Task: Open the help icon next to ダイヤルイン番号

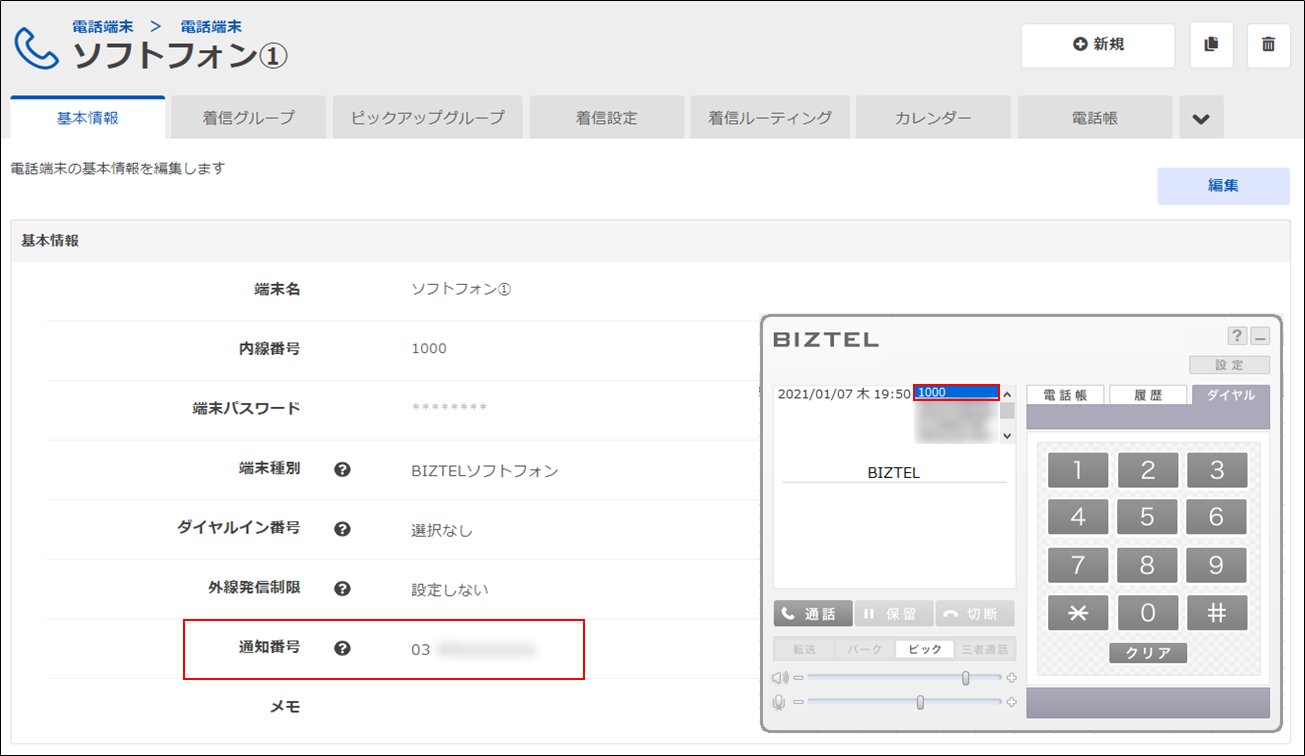Action: tap(342, 529)
